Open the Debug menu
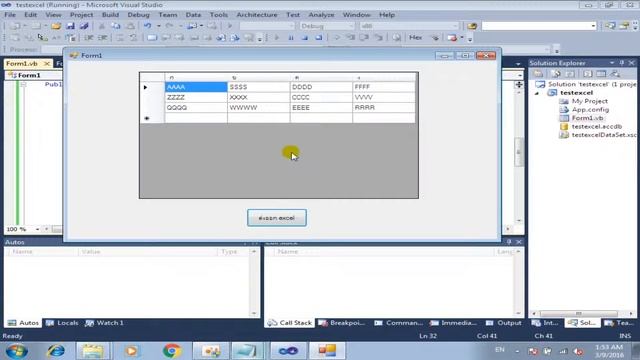 pyautogui.click(x=138, y=15)
